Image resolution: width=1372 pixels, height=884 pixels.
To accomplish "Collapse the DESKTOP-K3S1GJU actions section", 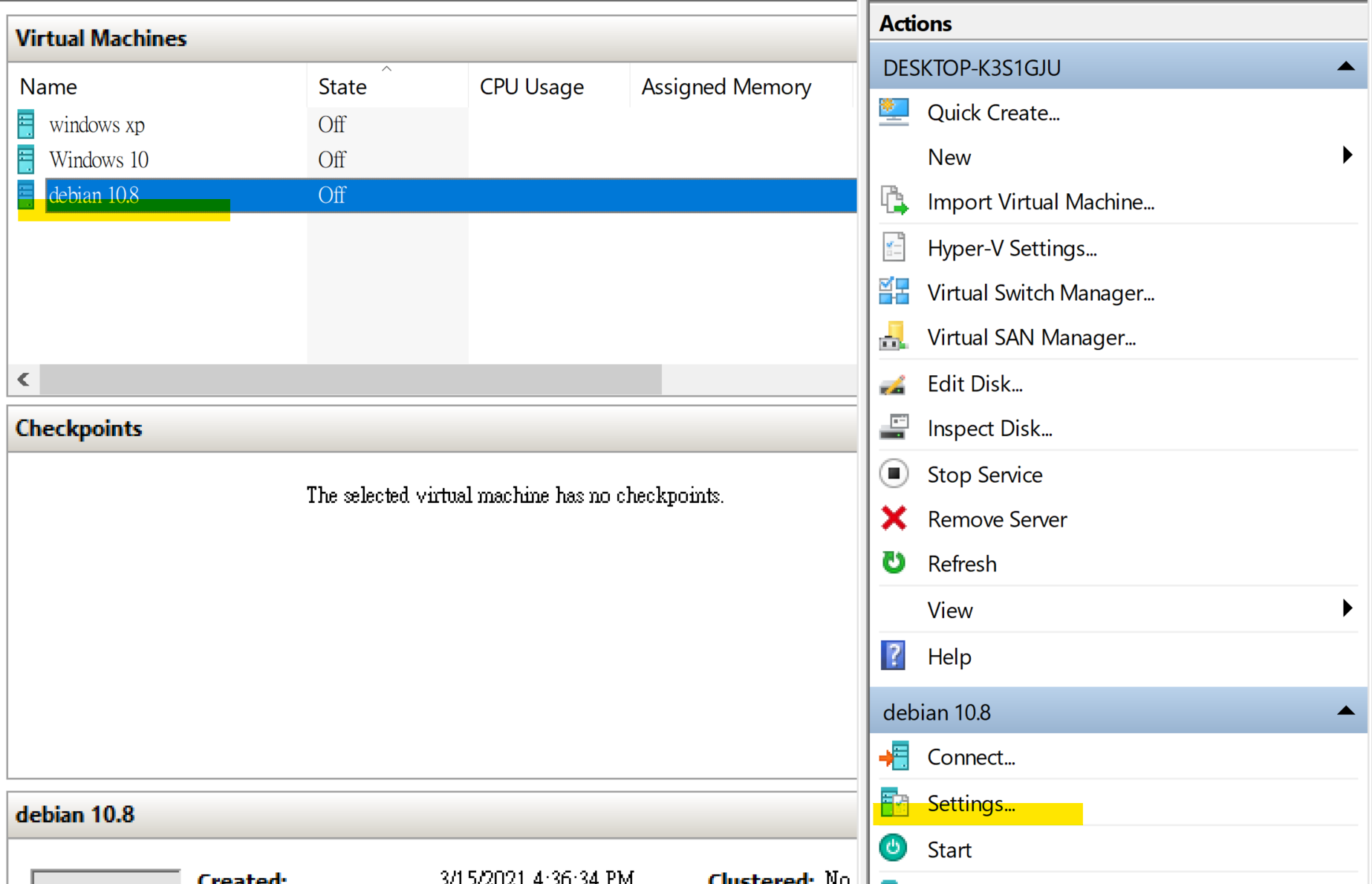I will (1345, 67).
